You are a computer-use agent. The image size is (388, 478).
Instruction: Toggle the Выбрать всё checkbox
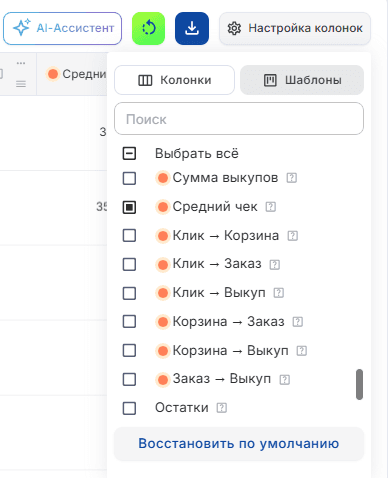pyautogui.click(x=129, y=154)
